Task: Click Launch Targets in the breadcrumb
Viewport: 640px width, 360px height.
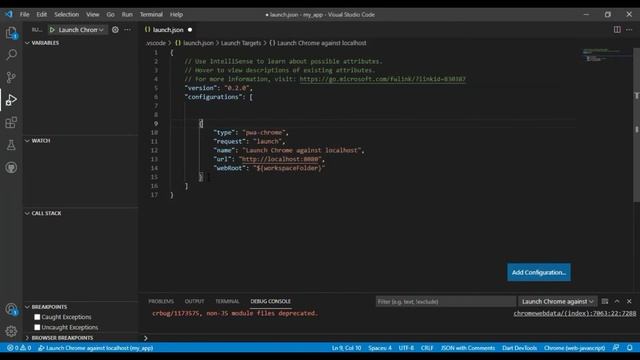Action: click(241, 43)
